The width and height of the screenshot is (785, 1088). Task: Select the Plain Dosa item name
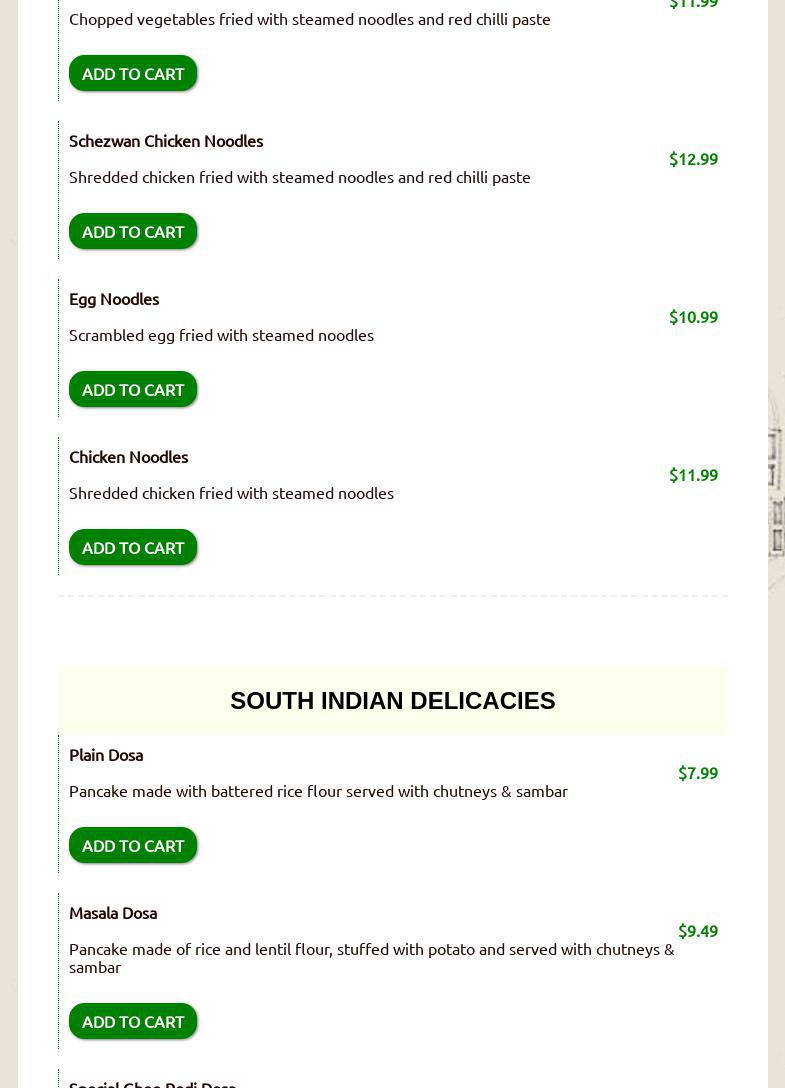pos(106,755)
